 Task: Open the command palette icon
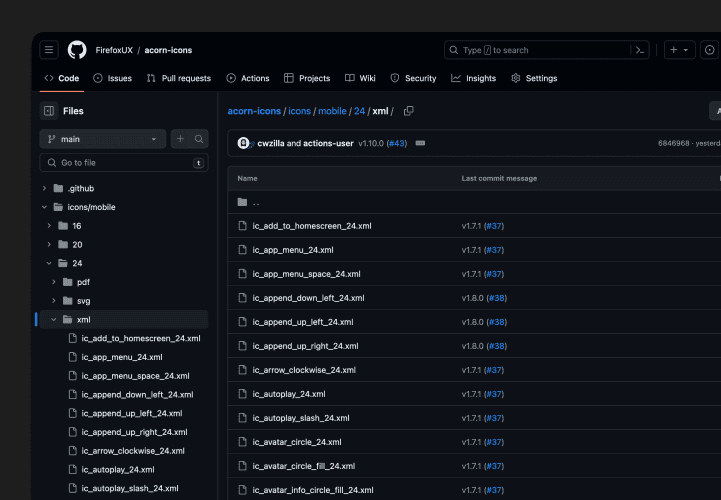tap(640, 50)
